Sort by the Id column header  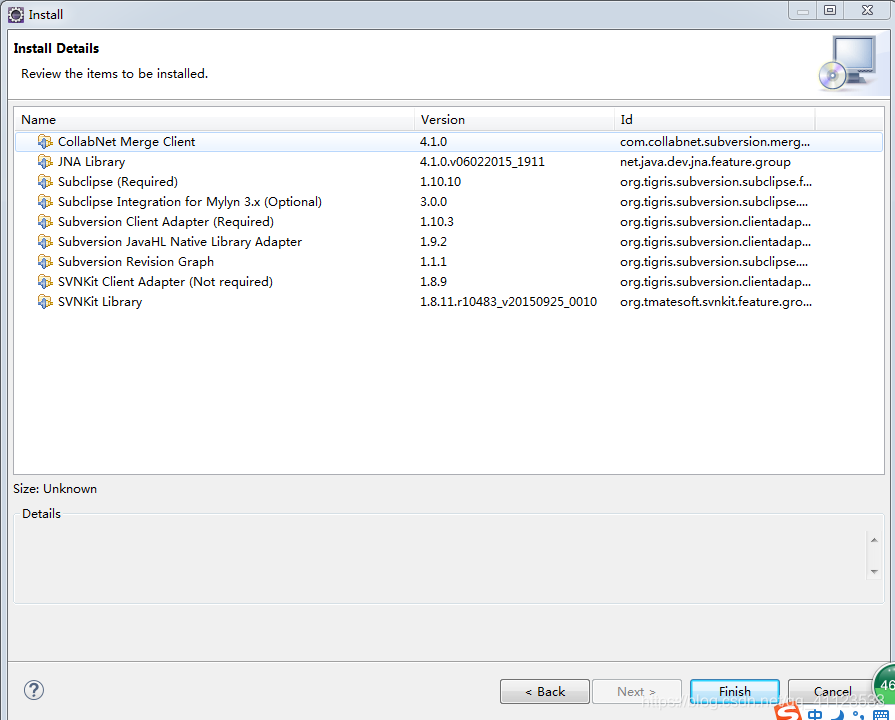click(715, 119)
